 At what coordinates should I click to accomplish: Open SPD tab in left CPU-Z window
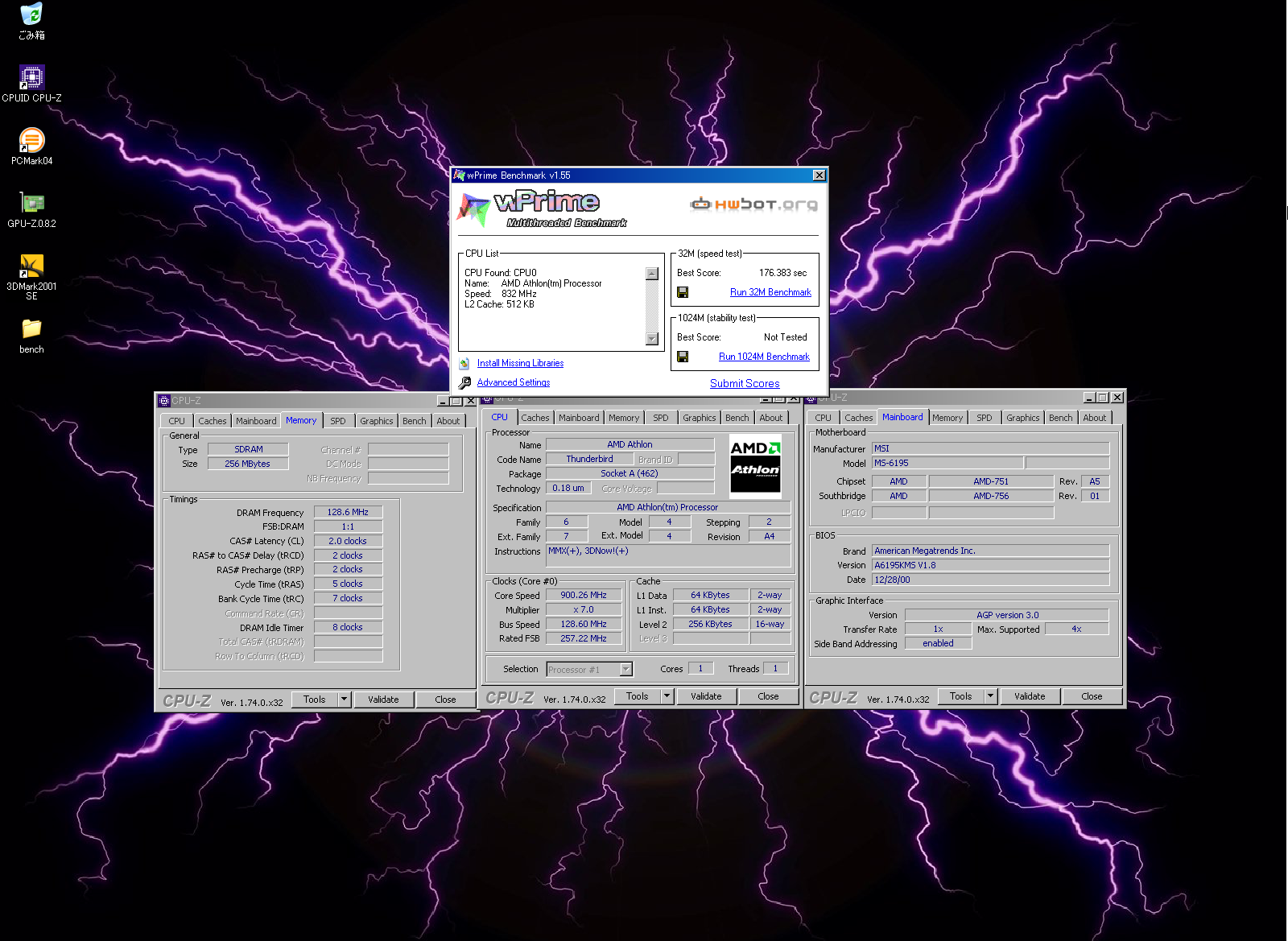point(338,421)
